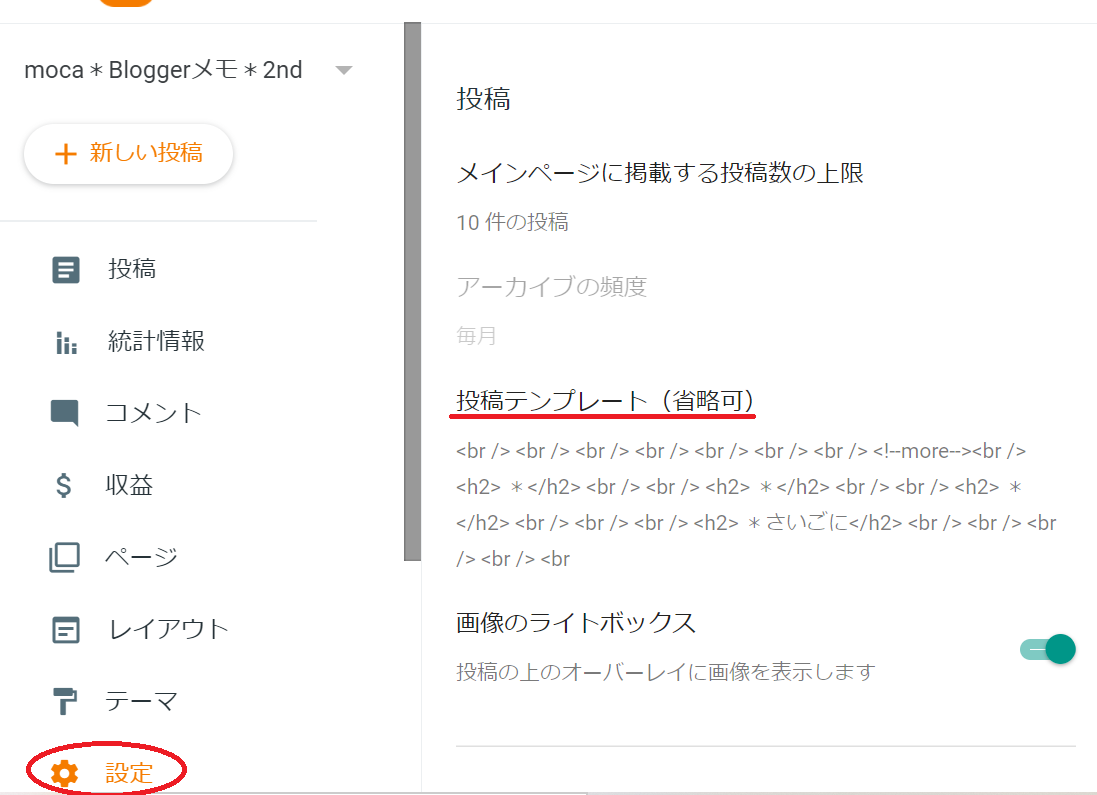Expand the blog selector dropdown arrow
This screenshot has height=795, width=1097.
tap(344, 70)
